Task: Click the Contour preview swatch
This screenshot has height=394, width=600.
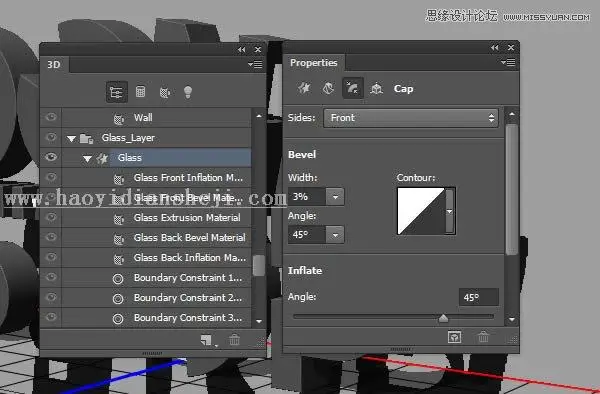Action: (421, 211)
